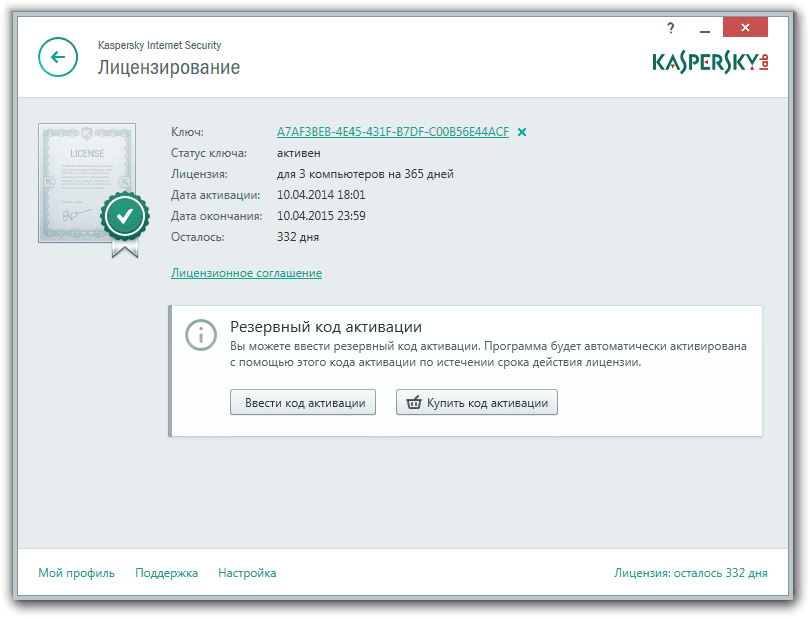Click the text для 3 компьютеров на 365 дней
The image size is (810, 619).
365,174
